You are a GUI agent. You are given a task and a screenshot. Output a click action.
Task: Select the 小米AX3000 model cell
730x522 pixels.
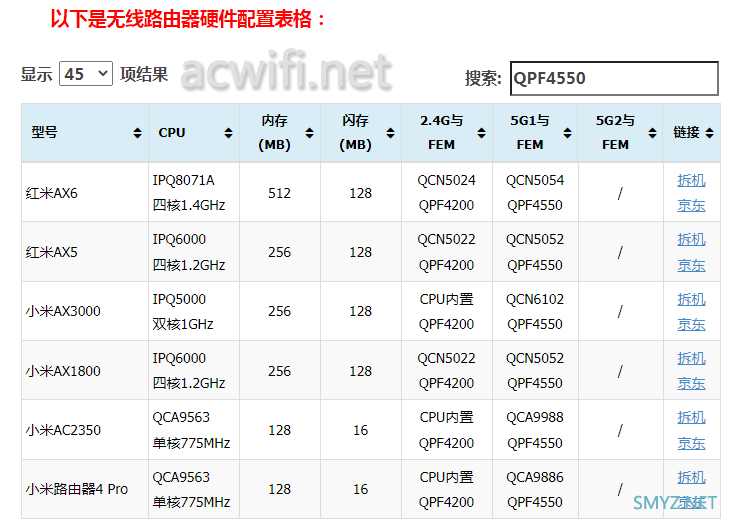tap(85, 311)
